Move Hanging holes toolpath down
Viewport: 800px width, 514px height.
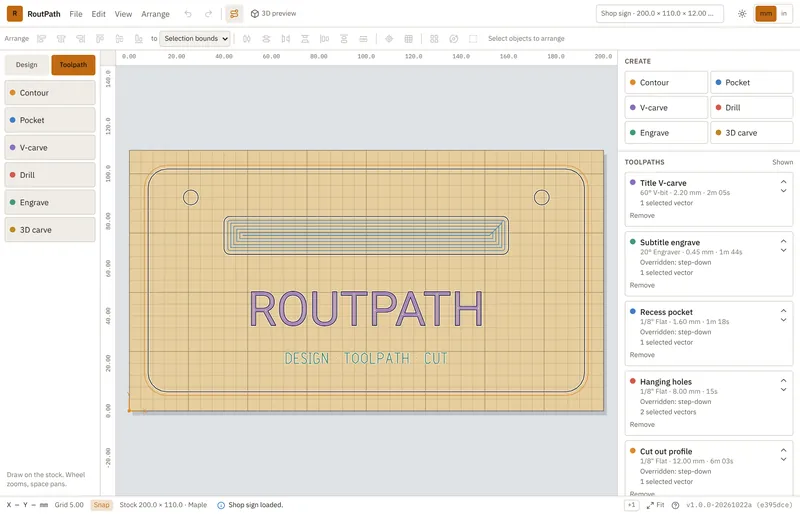(783, 389)
